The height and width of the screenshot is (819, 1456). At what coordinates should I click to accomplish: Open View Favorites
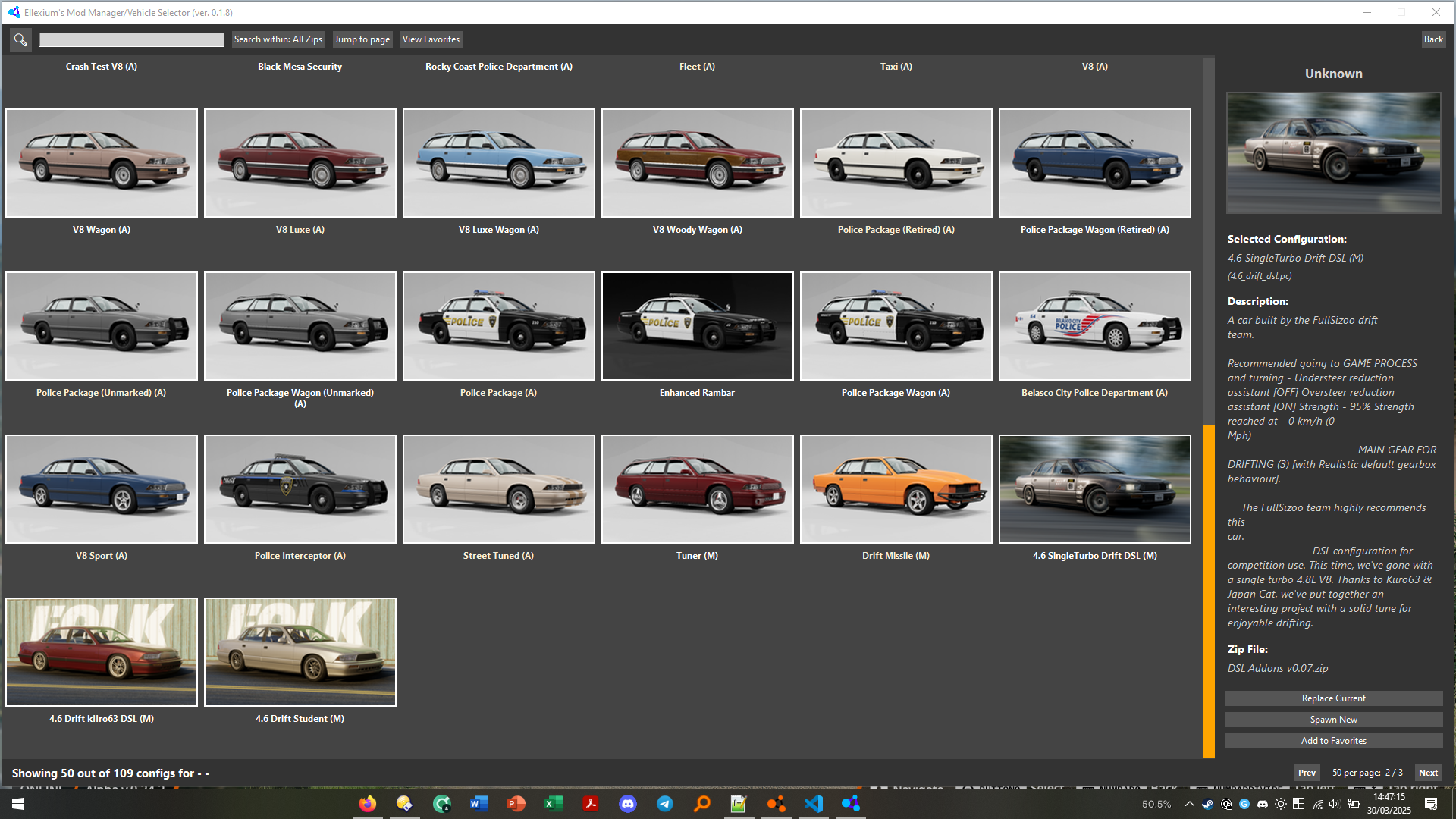click(431, 39)
